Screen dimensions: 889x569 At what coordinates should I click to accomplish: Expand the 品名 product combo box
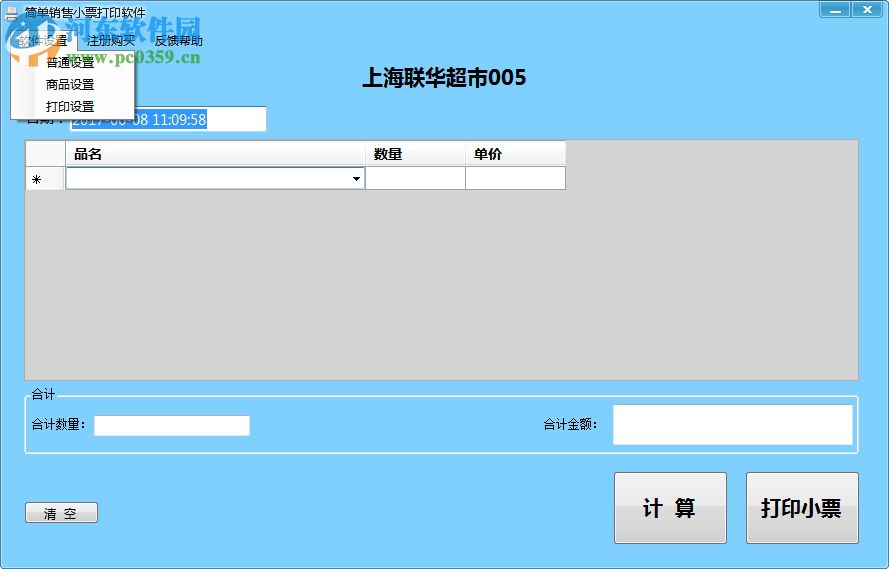click(356, 179)
